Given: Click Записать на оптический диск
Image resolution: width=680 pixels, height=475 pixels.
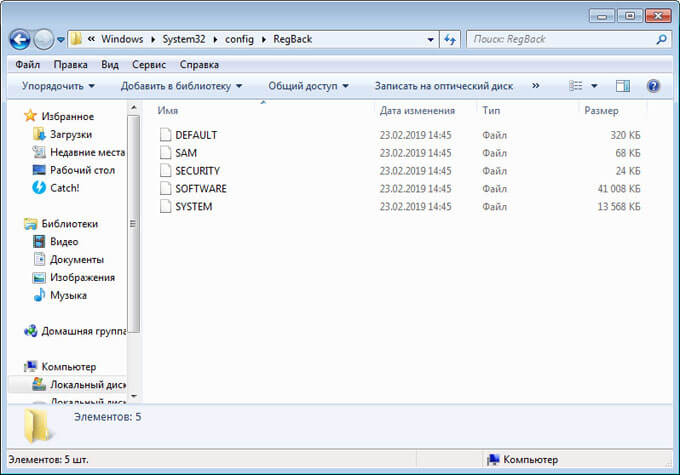Looking at the screenshot, I should pyautogui.click(x=444, y=86).
